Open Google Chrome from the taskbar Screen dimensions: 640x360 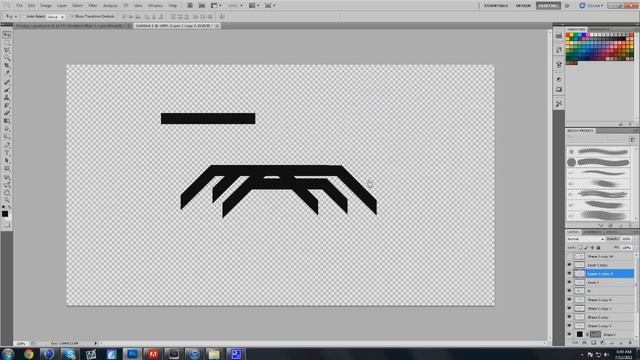coord(29,354)
